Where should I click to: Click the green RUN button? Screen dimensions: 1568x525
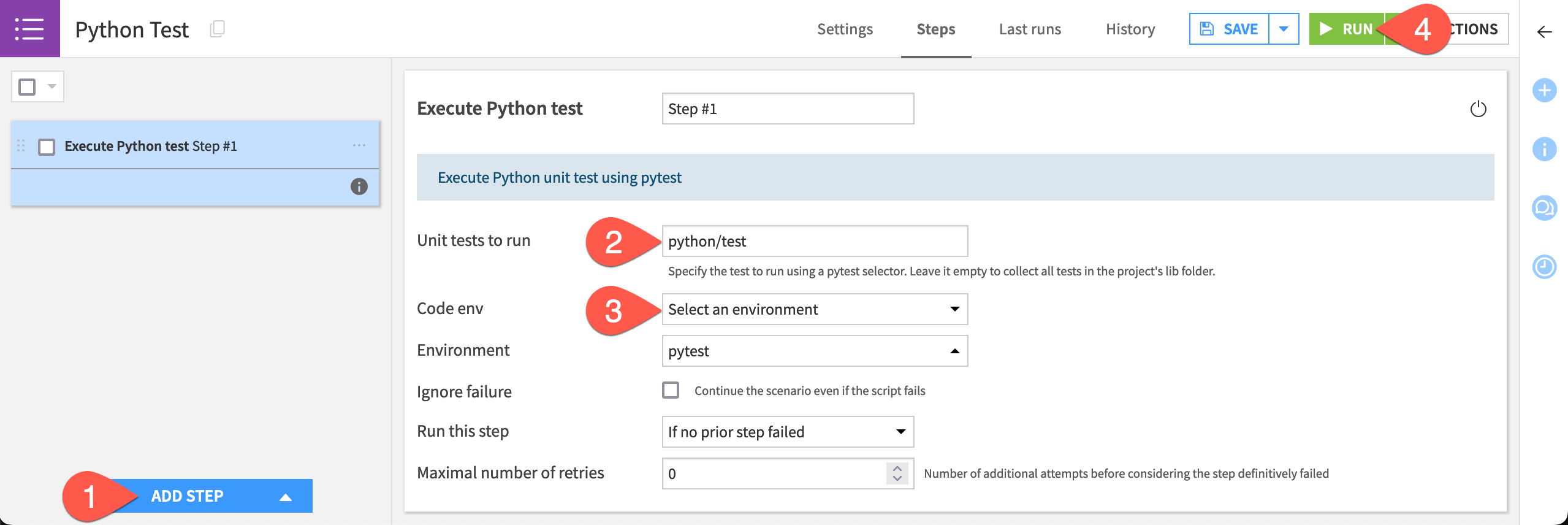pyautogui.click(x=1346, y=29)
